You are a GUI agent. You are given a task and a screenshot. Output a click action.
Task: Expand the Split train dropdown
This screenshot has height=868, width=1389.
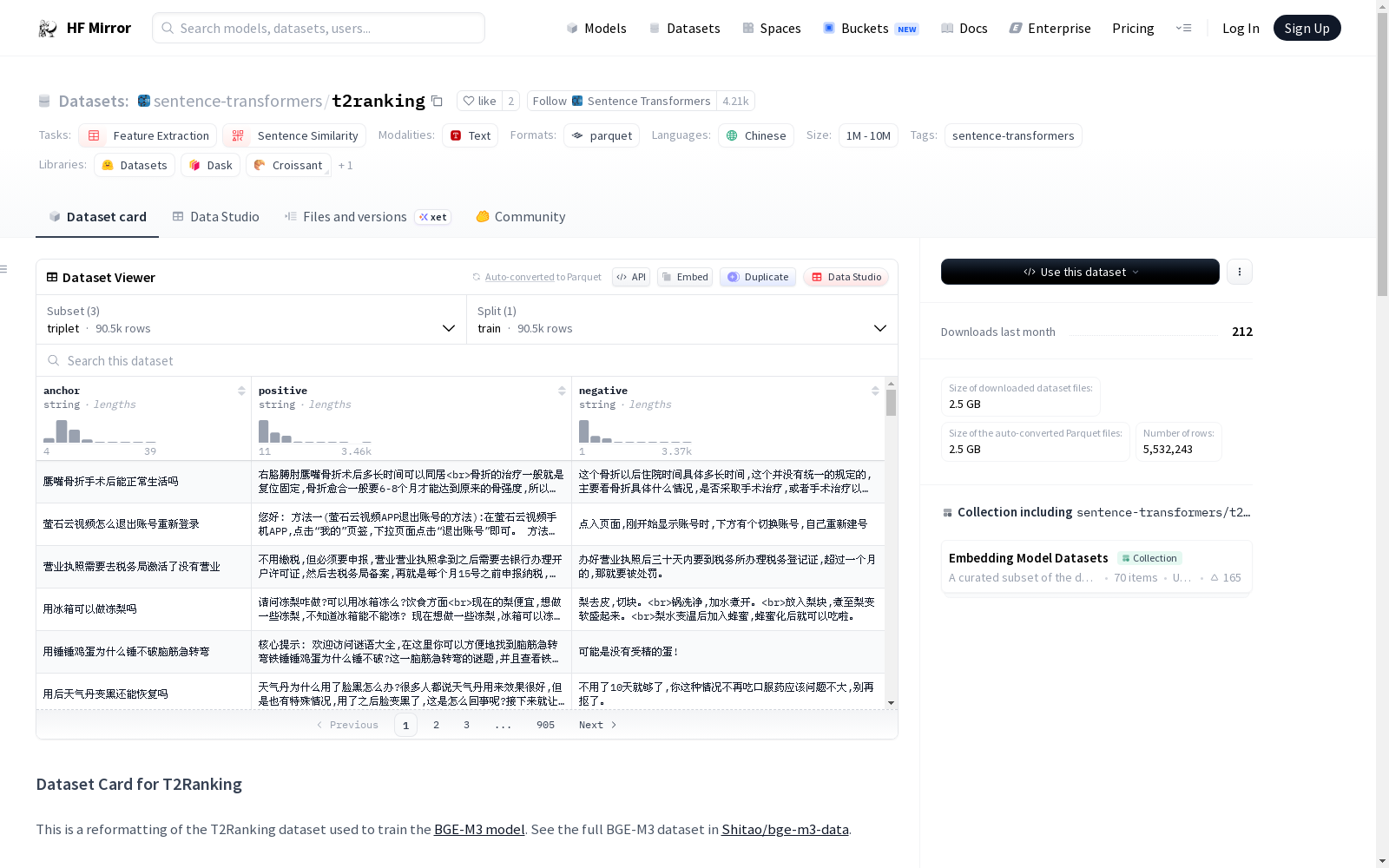[682, 319]
